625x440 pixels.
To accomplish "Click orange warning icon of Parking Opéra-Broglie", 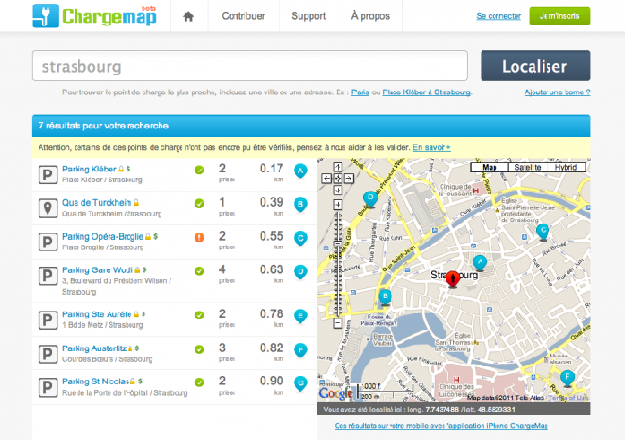I will point(199,237).
